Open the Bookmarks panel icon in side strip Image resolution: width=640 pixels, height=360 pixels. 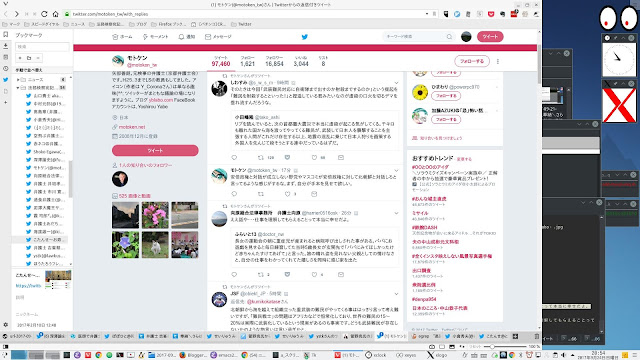coord(5,35)
